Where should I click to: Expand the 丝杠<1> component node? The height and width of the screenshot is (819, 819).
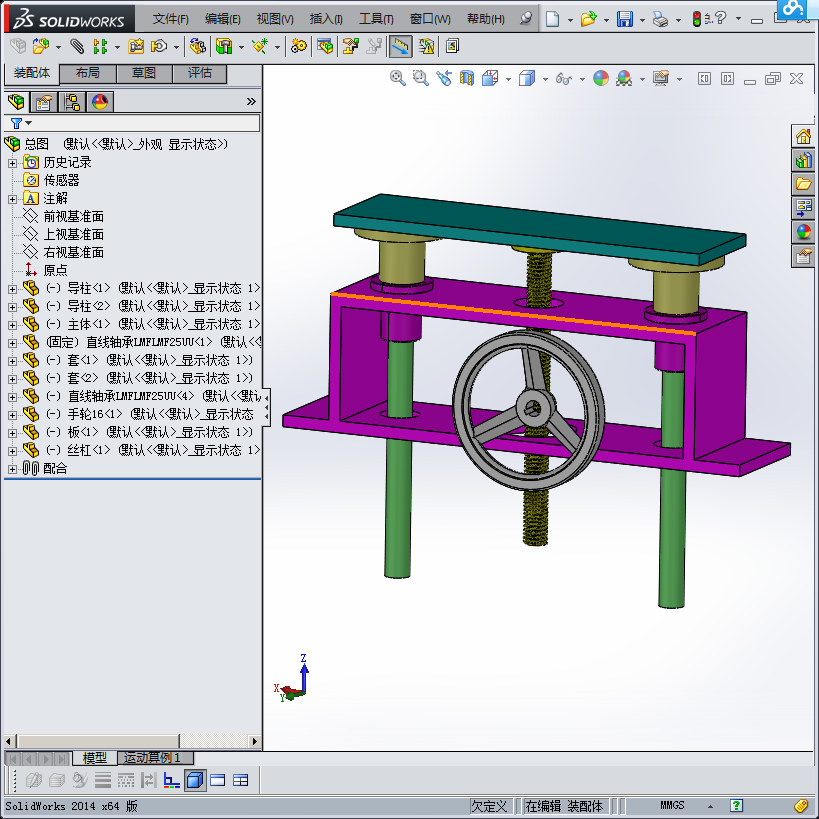tap(12, 451)
